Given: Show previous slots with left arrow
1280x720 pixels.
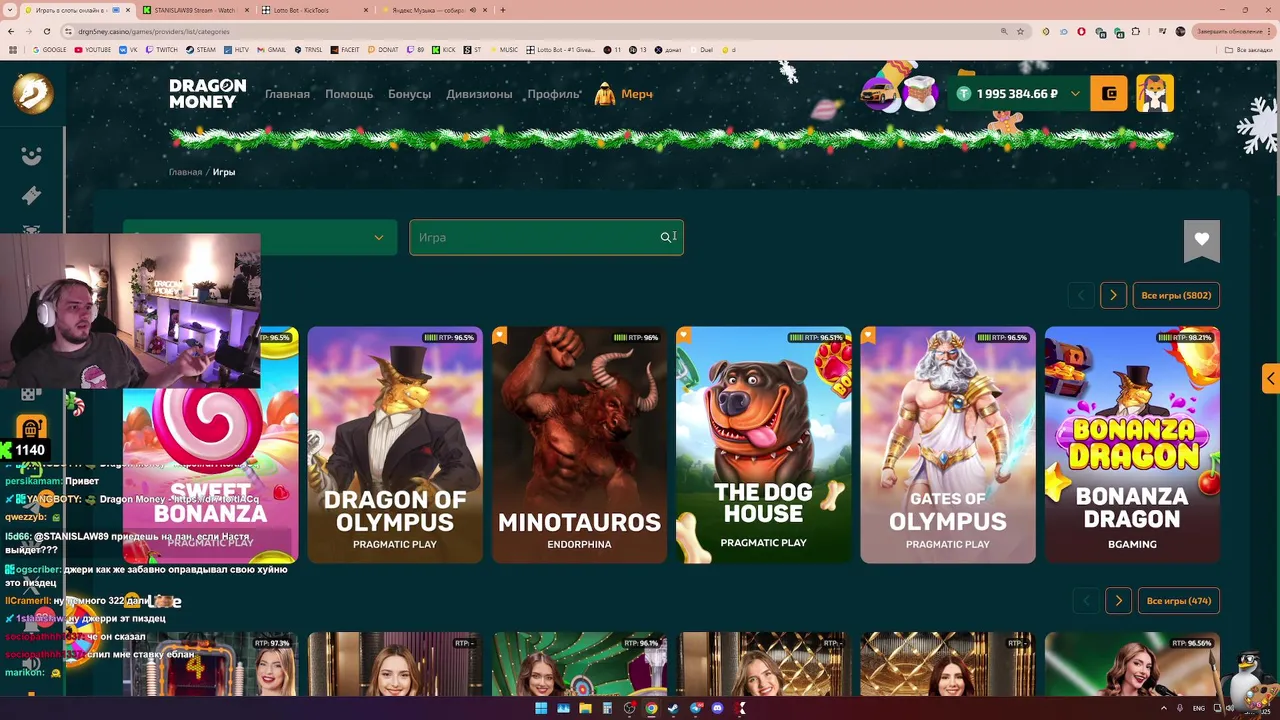Looking at the screenshot, I should pyautogui.click(x=1081, y=295).
